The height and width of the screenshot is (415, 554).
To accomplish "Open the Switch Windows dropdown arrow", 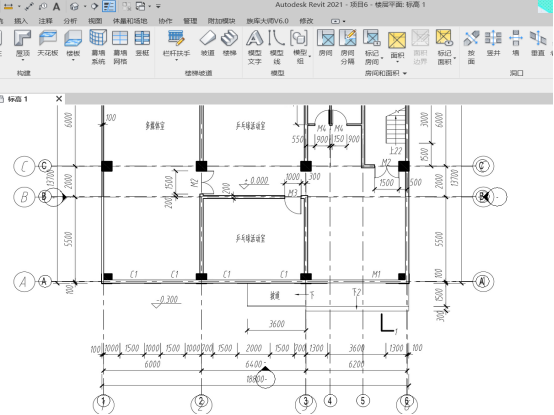I will coord(150,6).
